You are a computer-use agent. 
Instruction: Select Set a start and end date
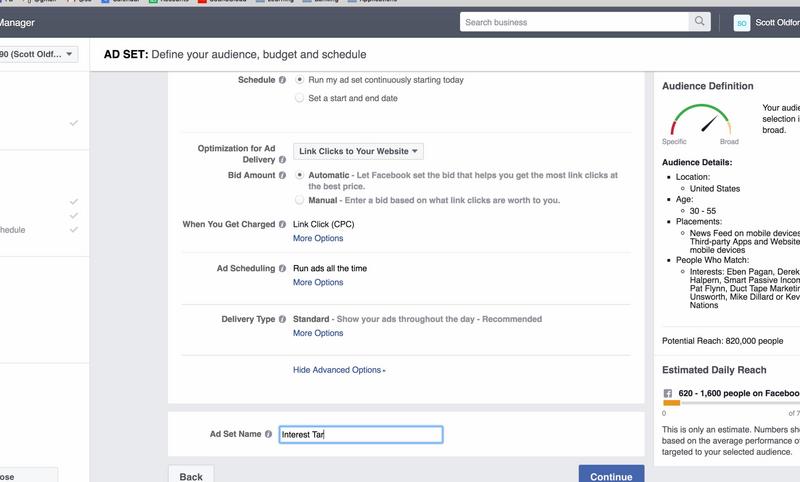tap(299, 98)
